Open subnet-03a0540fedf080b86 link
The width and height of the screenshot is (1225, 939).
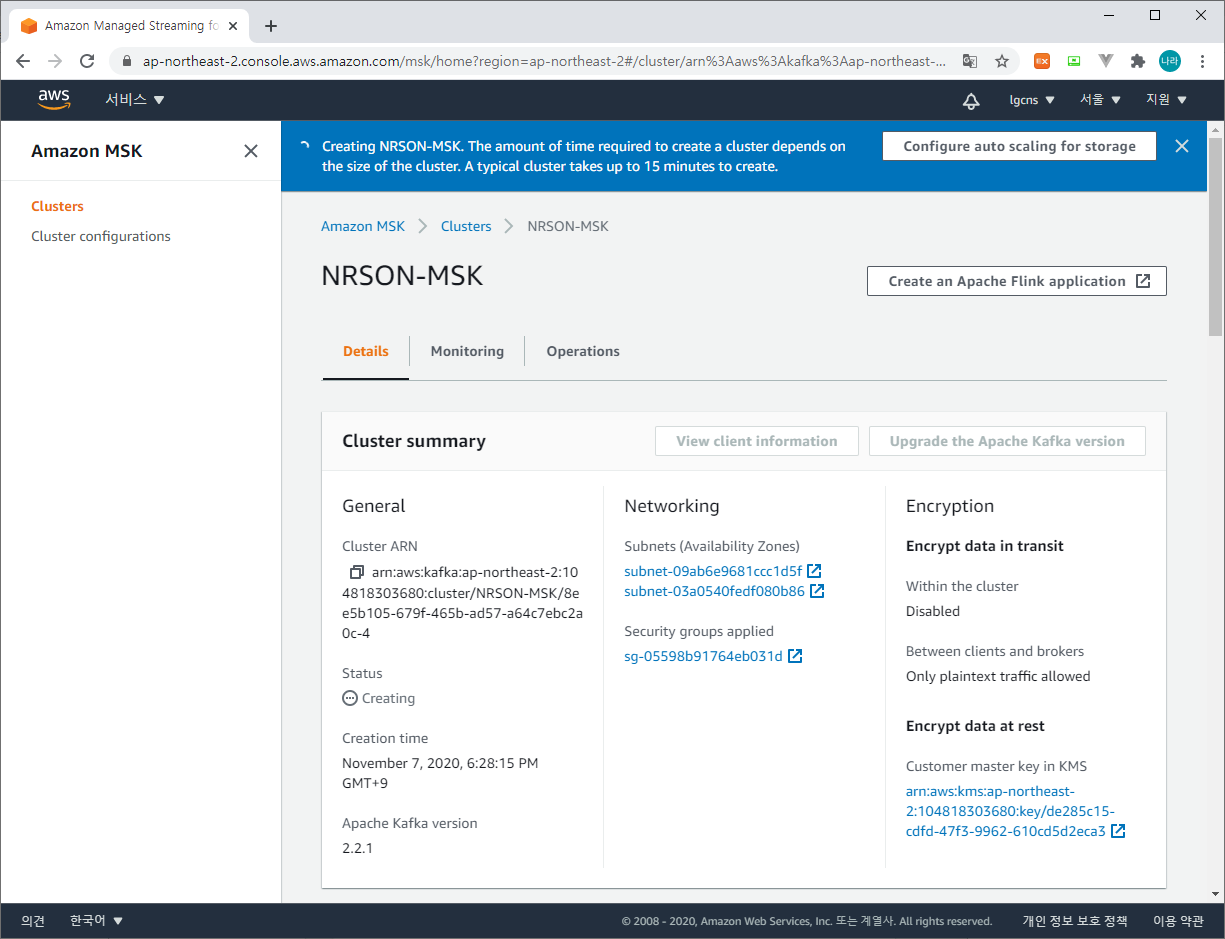(x=715, y=591)
